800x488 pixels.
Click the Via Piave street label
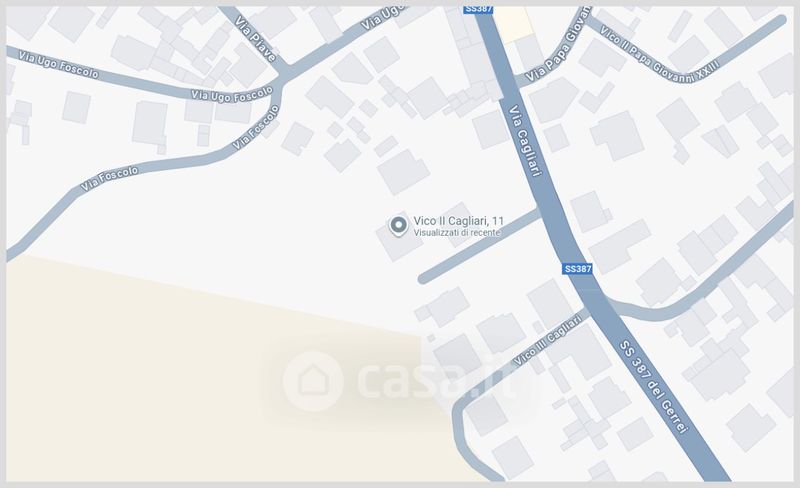tap(256, 38)
